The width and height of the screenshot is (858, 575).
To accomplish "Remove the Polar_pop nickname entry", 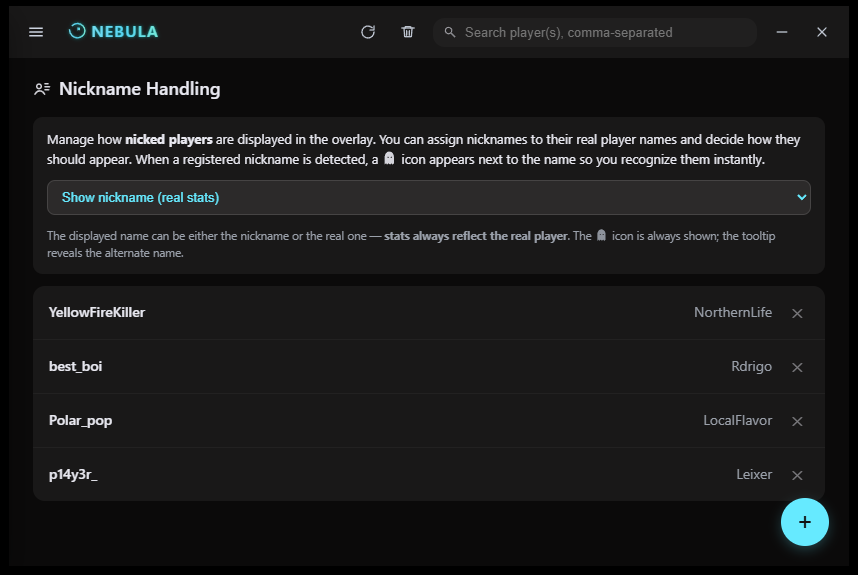I will [x=797, y=421].
